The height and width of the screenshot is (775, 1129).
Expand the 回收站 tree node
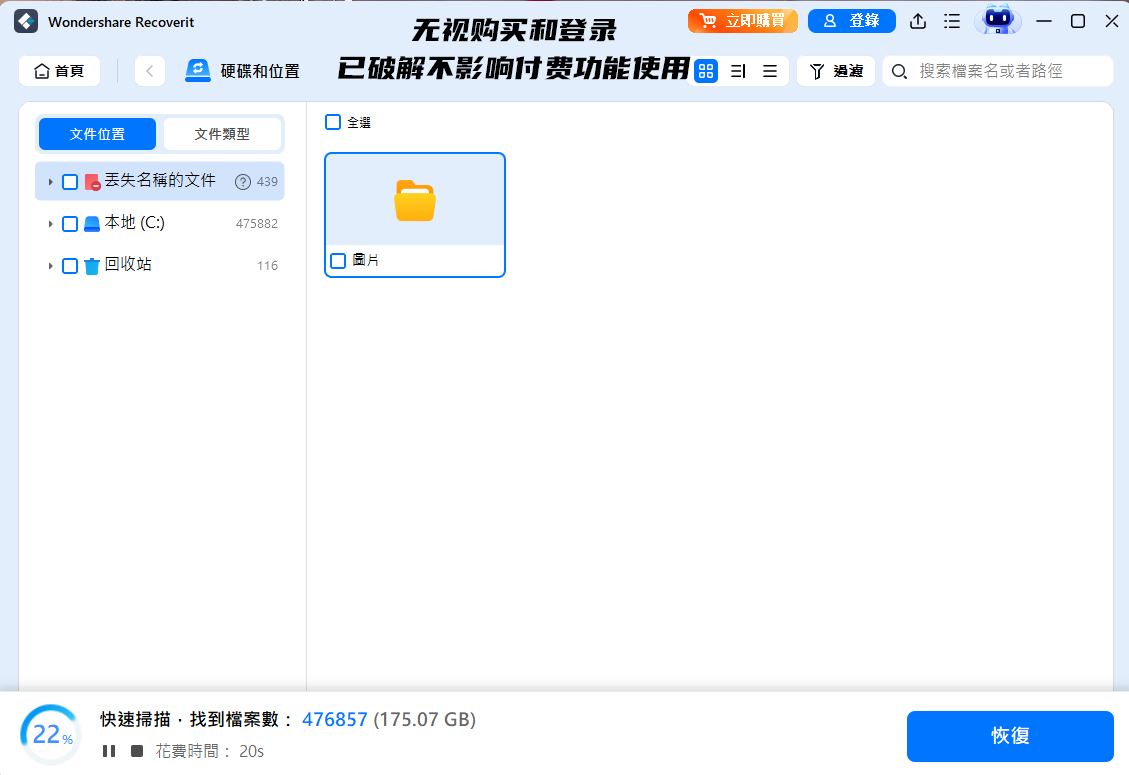(50, 266)
